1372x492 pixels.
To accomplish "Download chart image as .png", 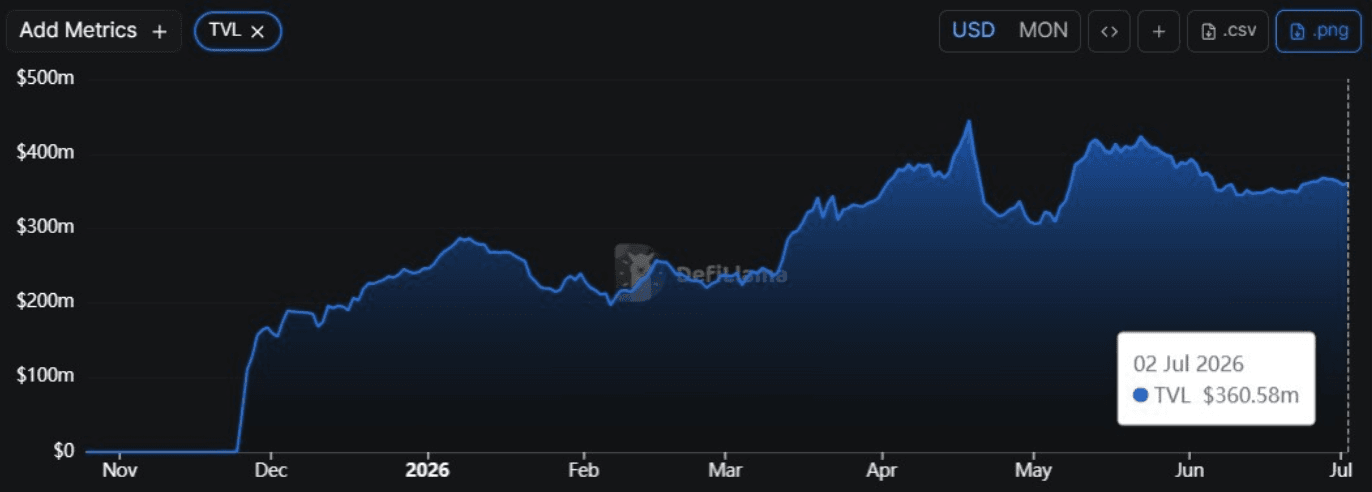I will tap(1318, 31).
